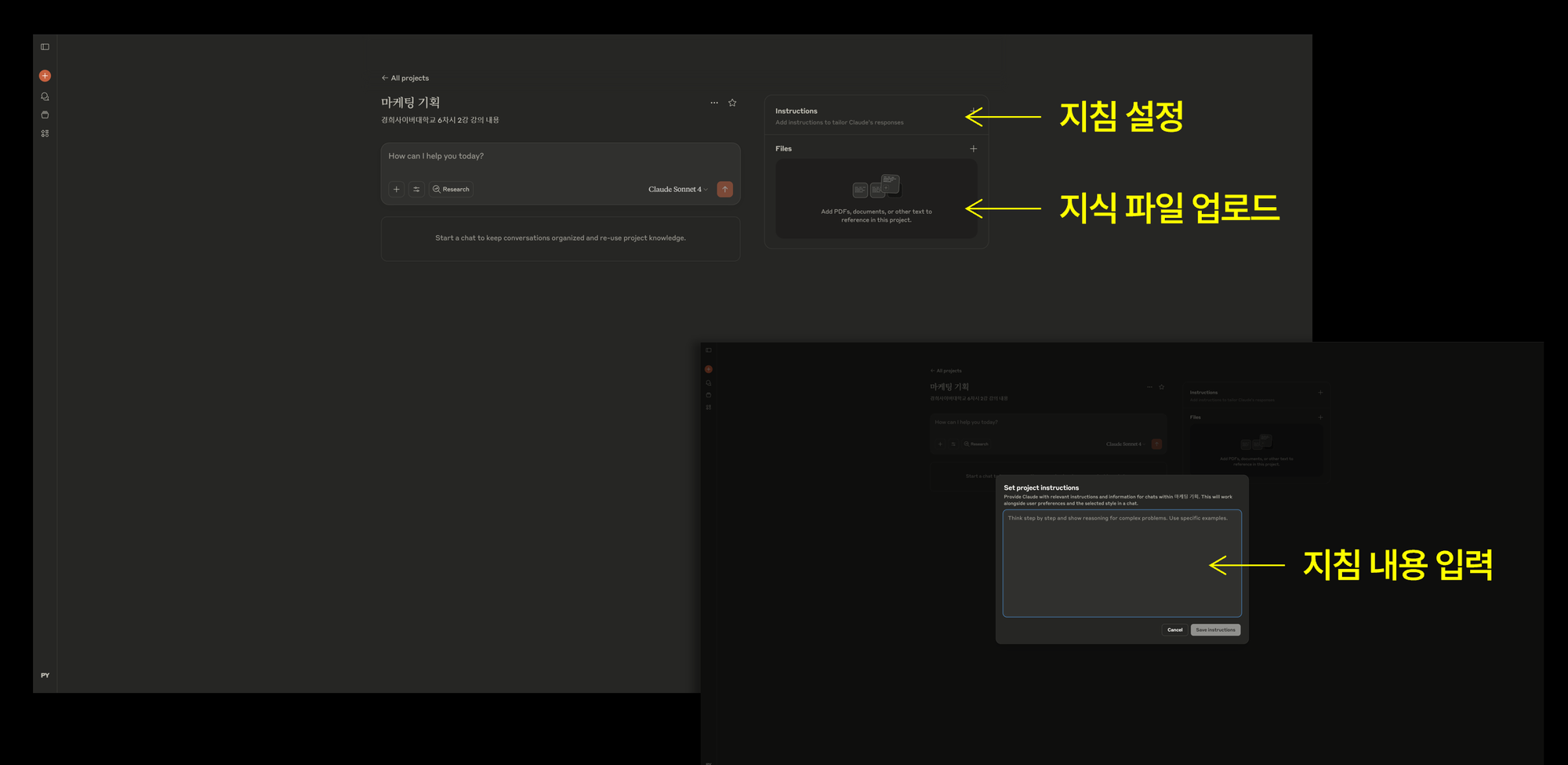
Task: Toggle the sidebar panel icon
Action: [45, 47]
